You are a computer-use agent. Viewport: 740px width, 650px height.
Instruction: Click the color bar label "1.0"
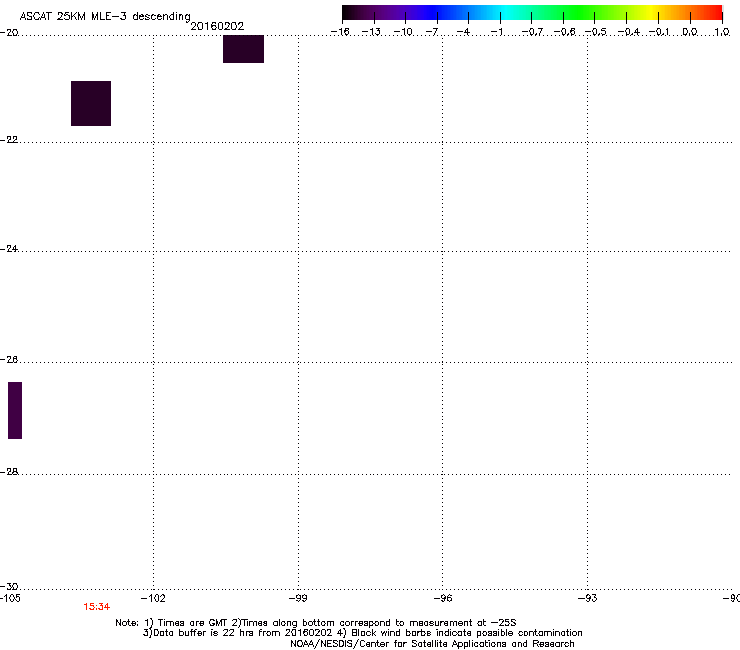click(x=722, y=32)
